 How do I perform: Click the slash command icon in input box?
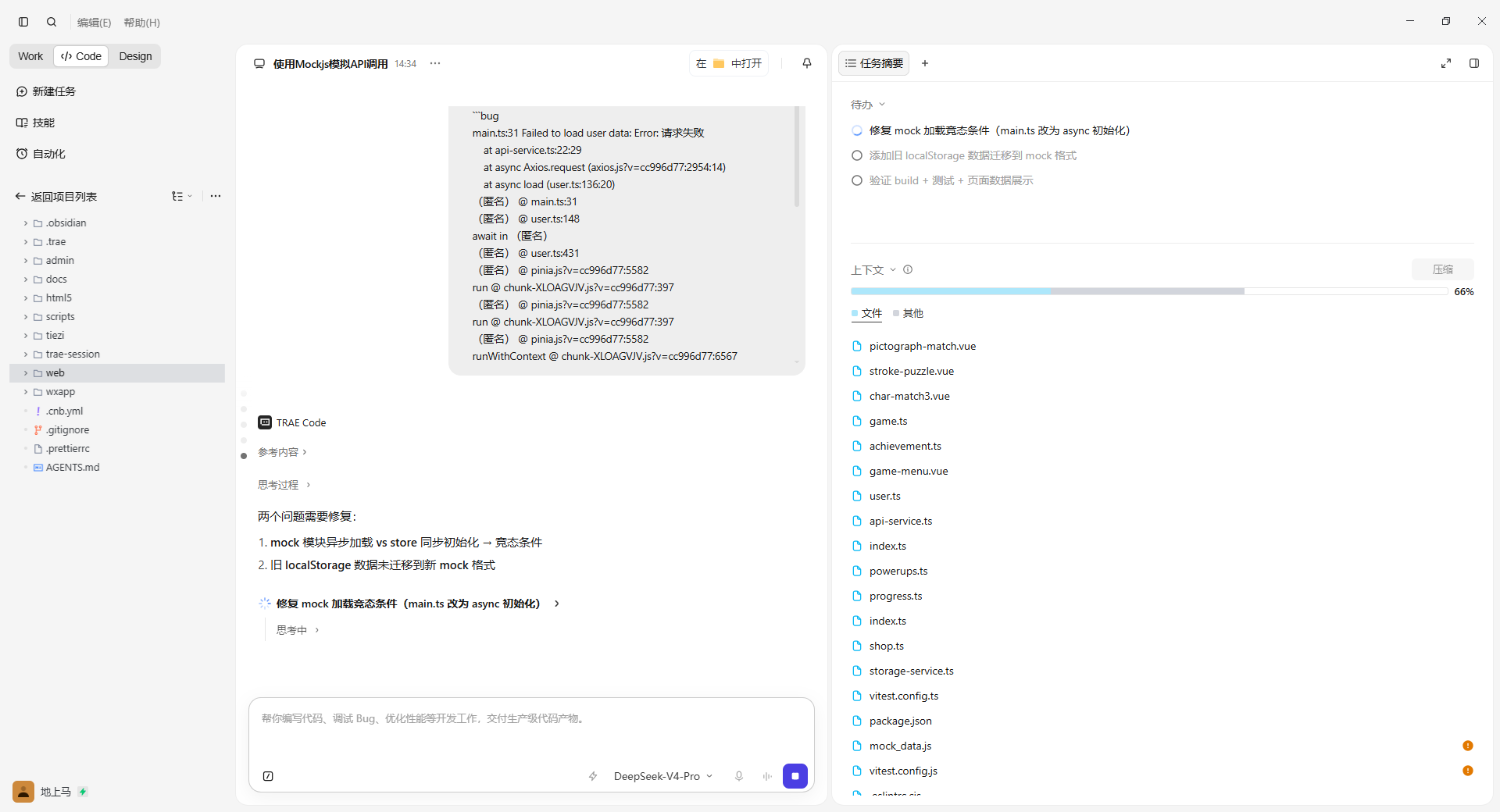(268, 776)
